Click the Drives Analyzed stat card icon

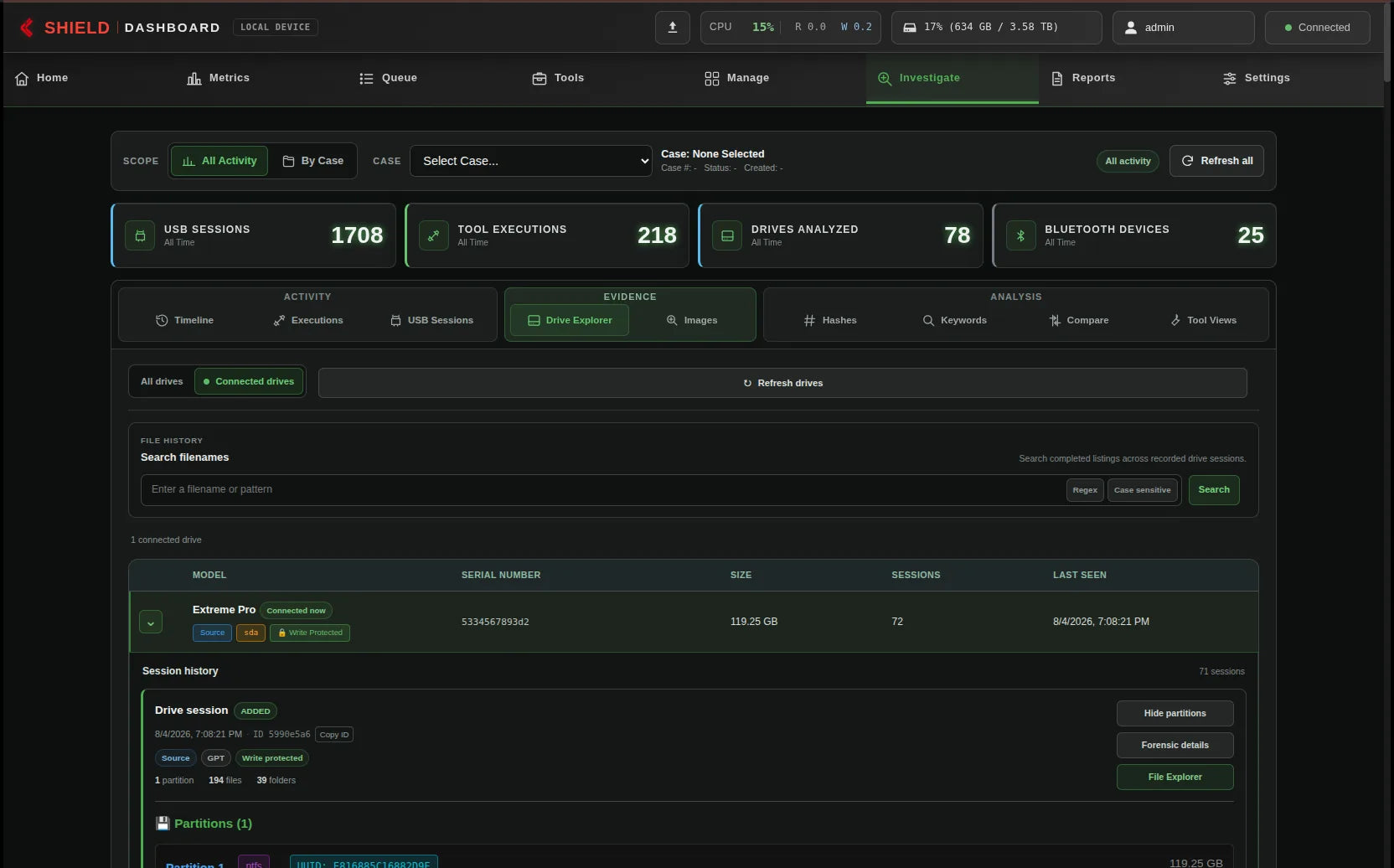pos(727,235)
